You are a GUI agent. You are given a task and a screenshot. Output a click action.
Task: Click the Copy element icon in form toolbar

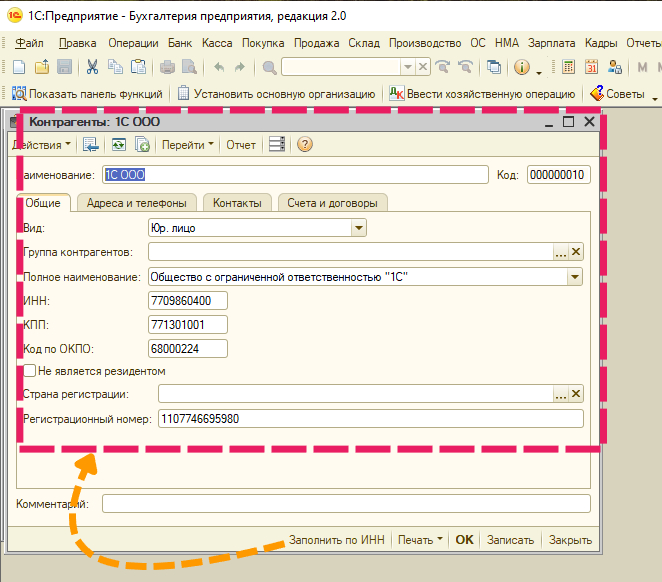pyautogui.click(x=142, y=145)
